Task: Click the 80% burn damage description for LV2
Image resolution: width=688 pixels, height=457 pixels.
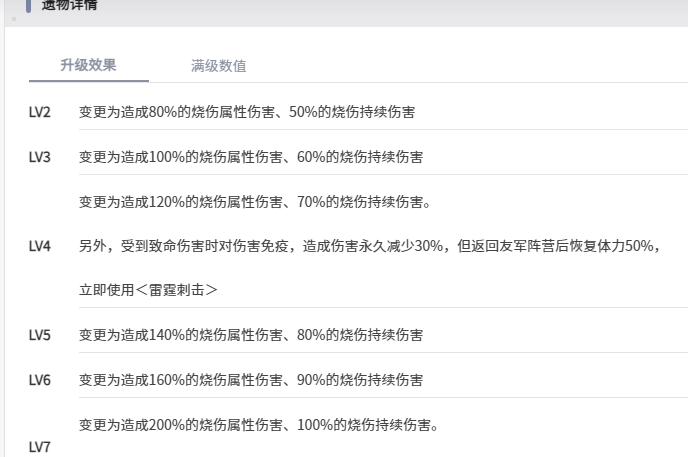Action: pyautogui.click(x=247, y=112)
